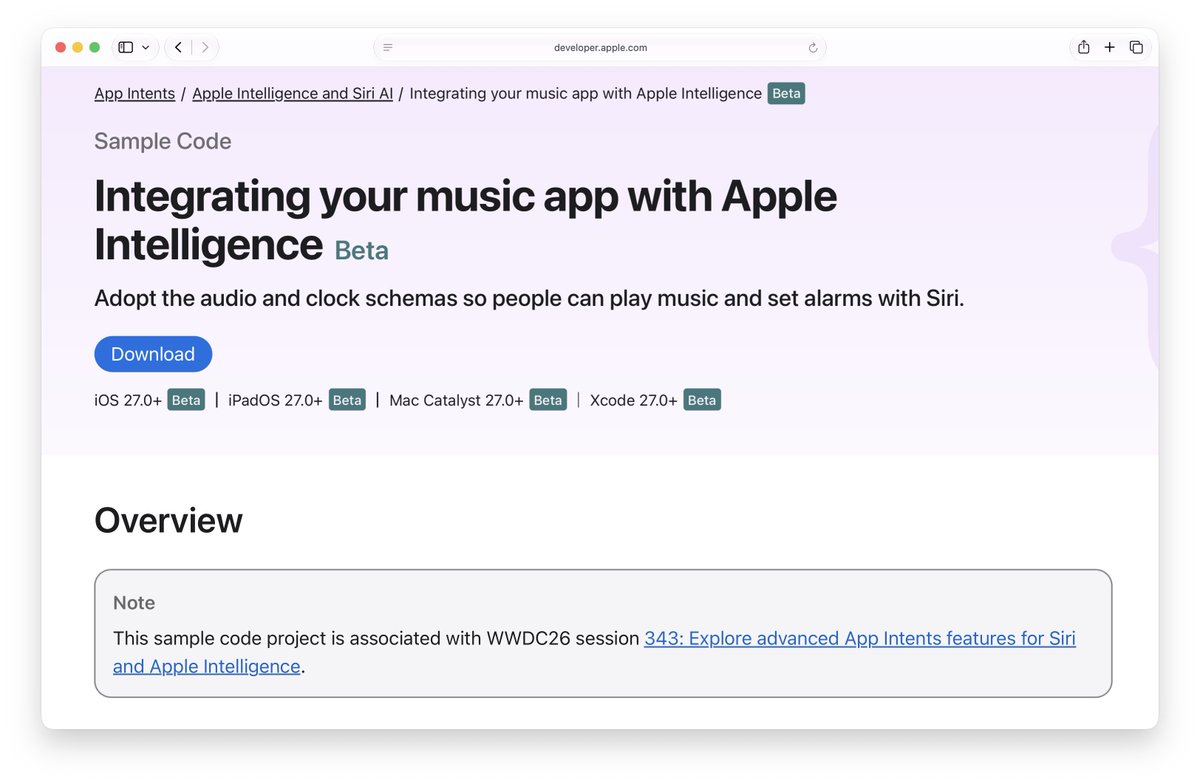Click the page title heading
This screenshot has height=784, width=1200.
tap(465, 220)
